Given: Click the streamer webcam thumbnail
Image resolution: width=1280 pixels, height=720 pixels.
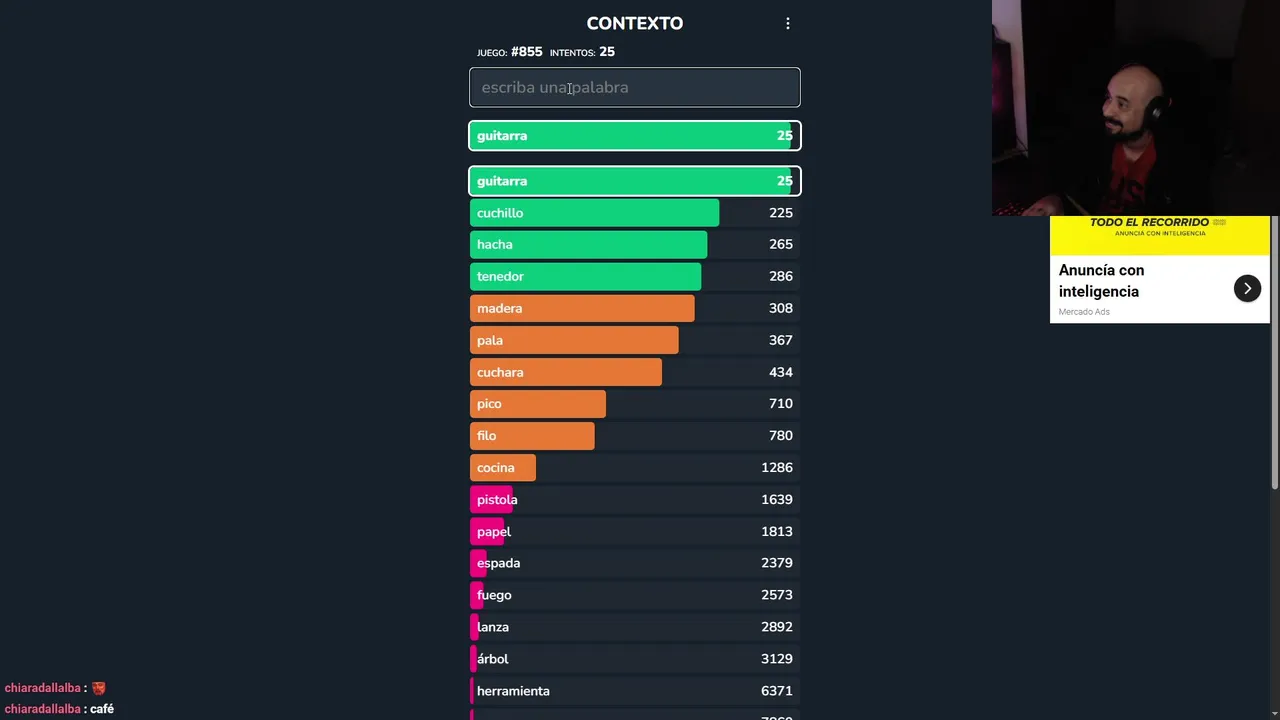Looking at the screenshot, I should click(x=1135, y=108).
